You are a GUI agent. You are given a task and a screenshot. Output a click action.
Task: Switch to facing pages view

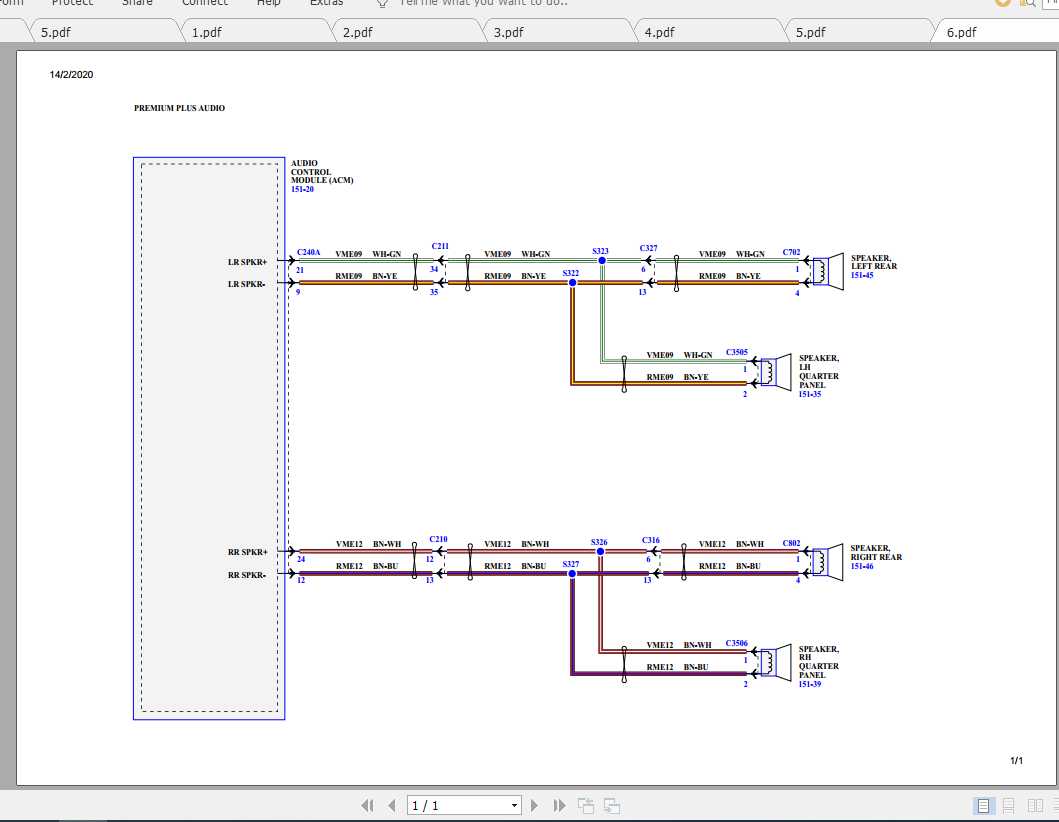coord(1033,805)
